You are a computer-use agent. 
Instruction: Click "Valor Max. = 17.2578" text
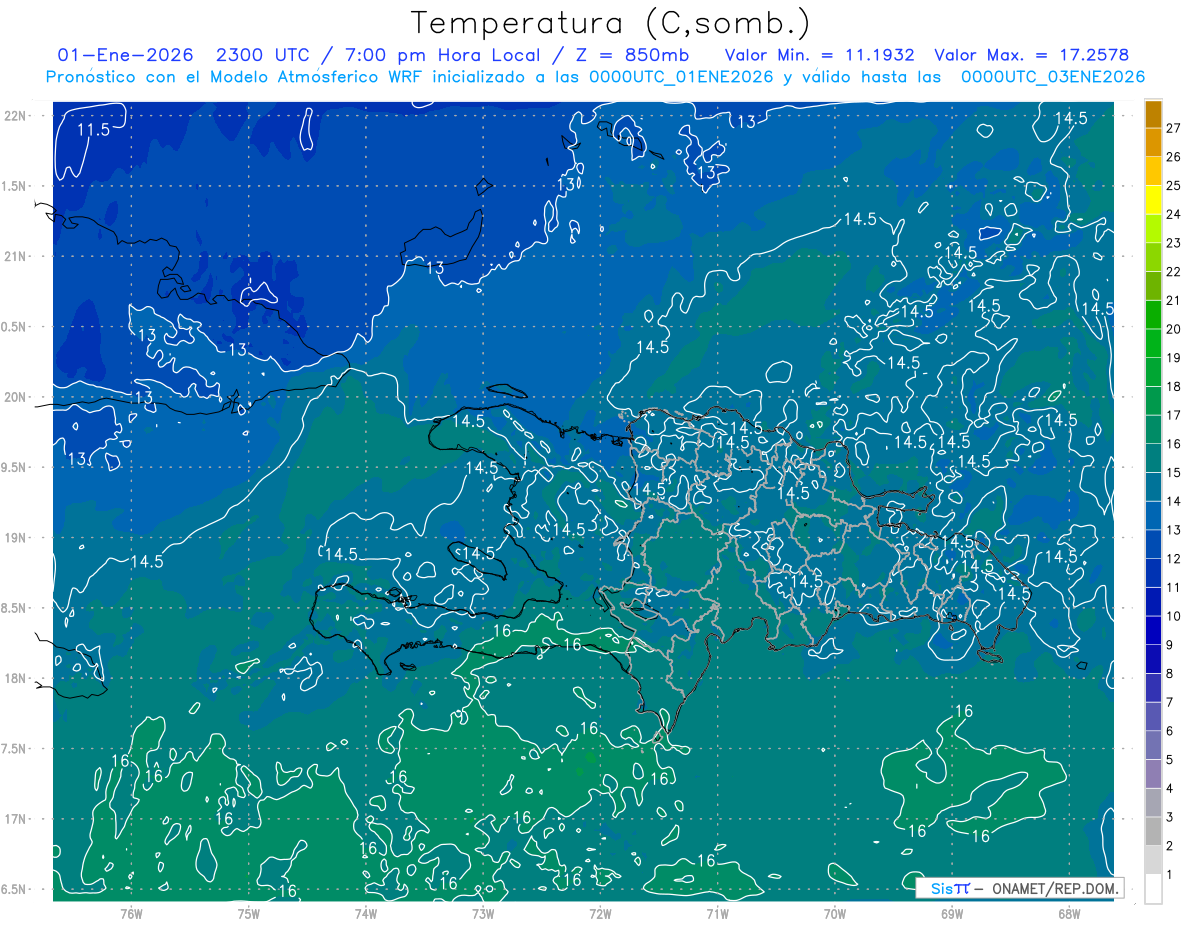pyautogui.click(x=1031, y=55)
